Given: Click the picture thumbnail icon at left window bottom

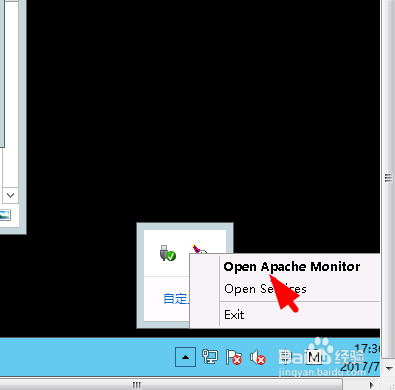Looking at the screenshot, I should click(x=5, y=215).
